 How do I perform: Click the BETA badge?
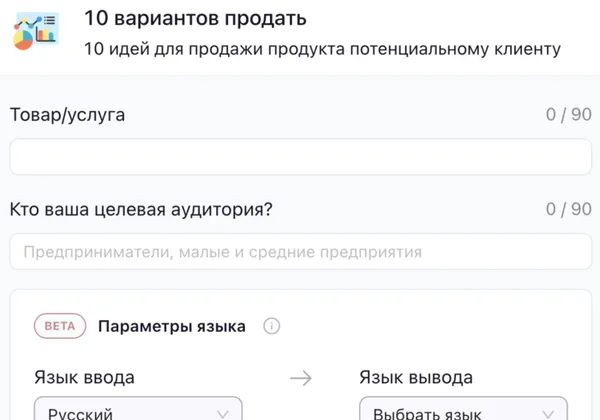[60, 326]
